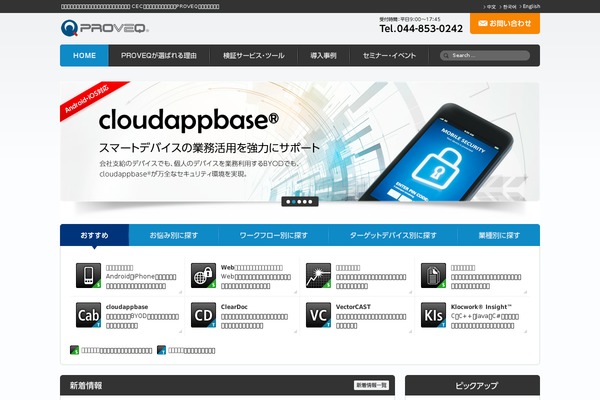Click the PROVEQ logo
Image resolution: width=600 pixels, height=400 pixels.
click(104, 28)
